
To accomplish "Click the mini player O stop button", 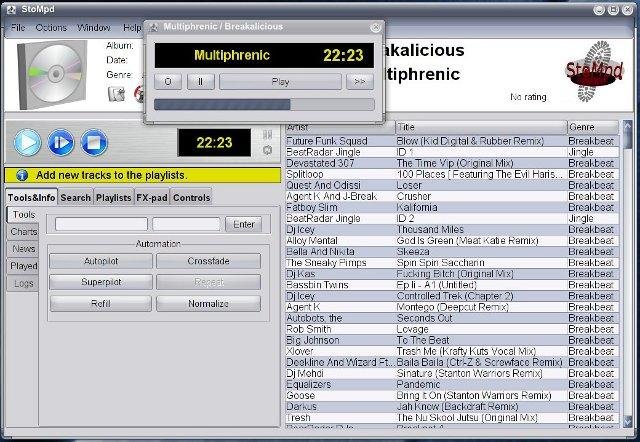I will click(168, 82).
